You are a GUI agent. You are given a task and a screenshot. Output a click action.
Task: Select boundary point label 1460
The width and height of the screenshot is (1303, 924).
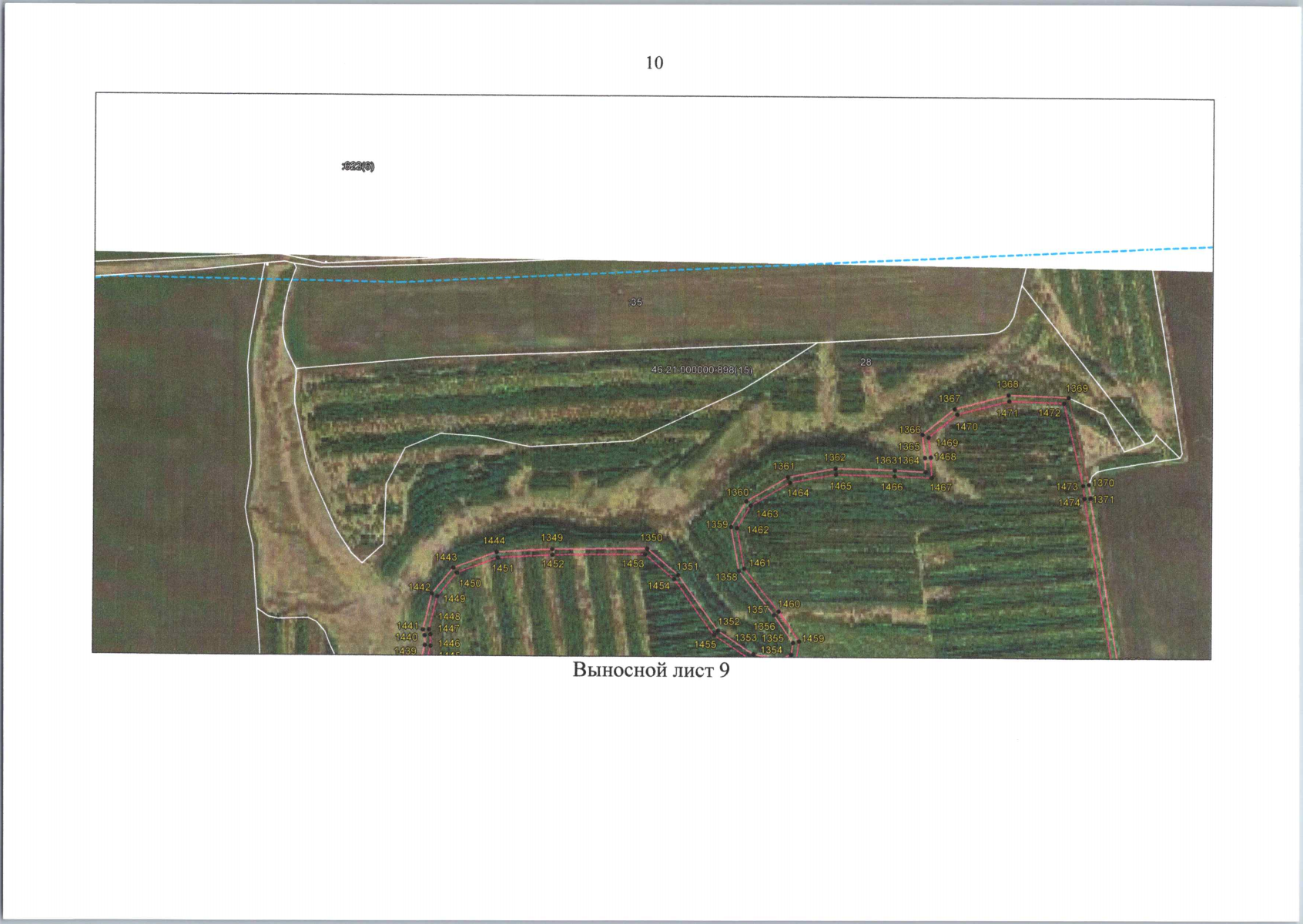(789, 604)
